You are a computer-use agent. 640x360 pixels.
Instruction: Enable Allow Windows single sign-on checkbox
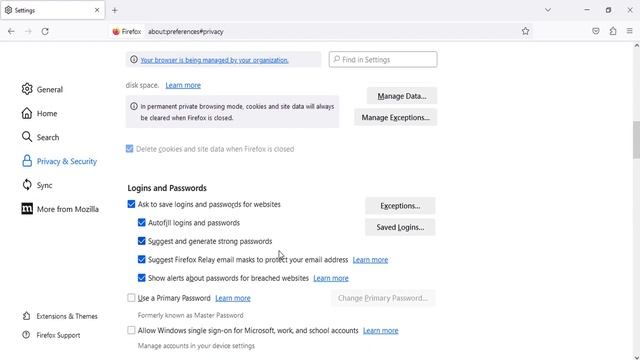(131, 330)
